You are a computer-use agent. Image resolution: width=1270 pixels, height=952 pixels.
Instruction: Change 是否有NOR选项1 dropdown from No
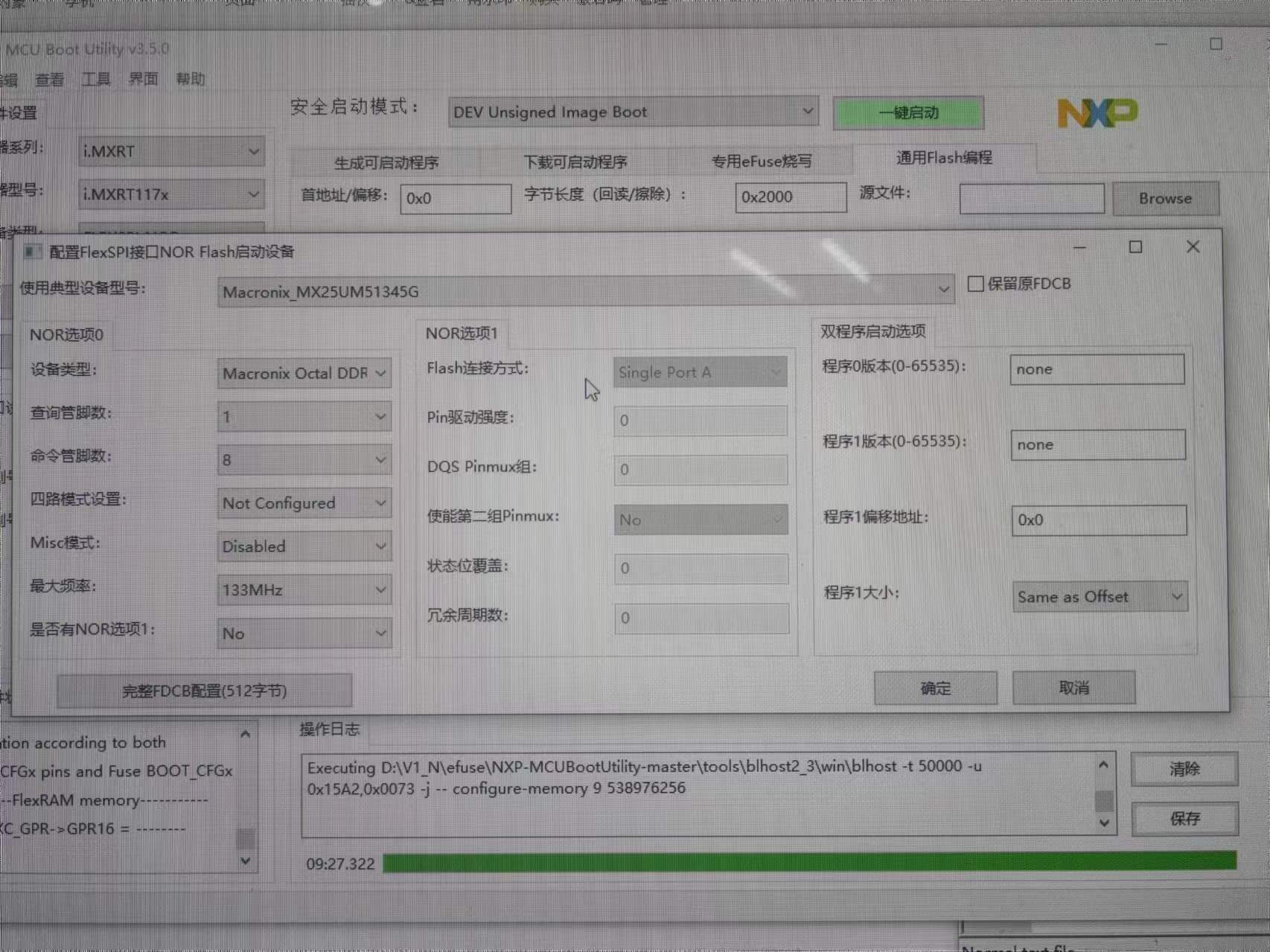pyautogui.click(x=380, y=633)
